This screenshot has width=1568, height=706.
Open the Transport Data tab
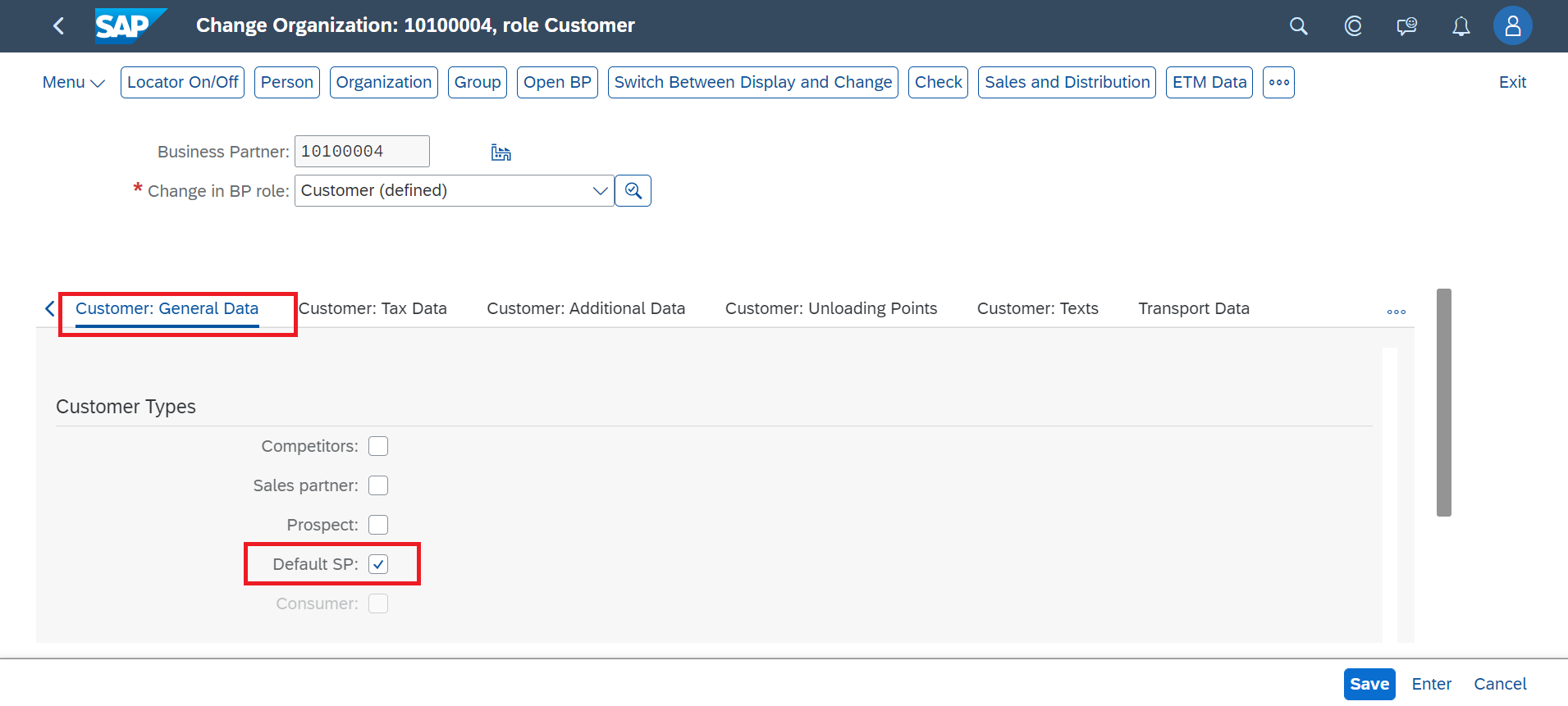pyautogui.click(x=1194, y=308)
